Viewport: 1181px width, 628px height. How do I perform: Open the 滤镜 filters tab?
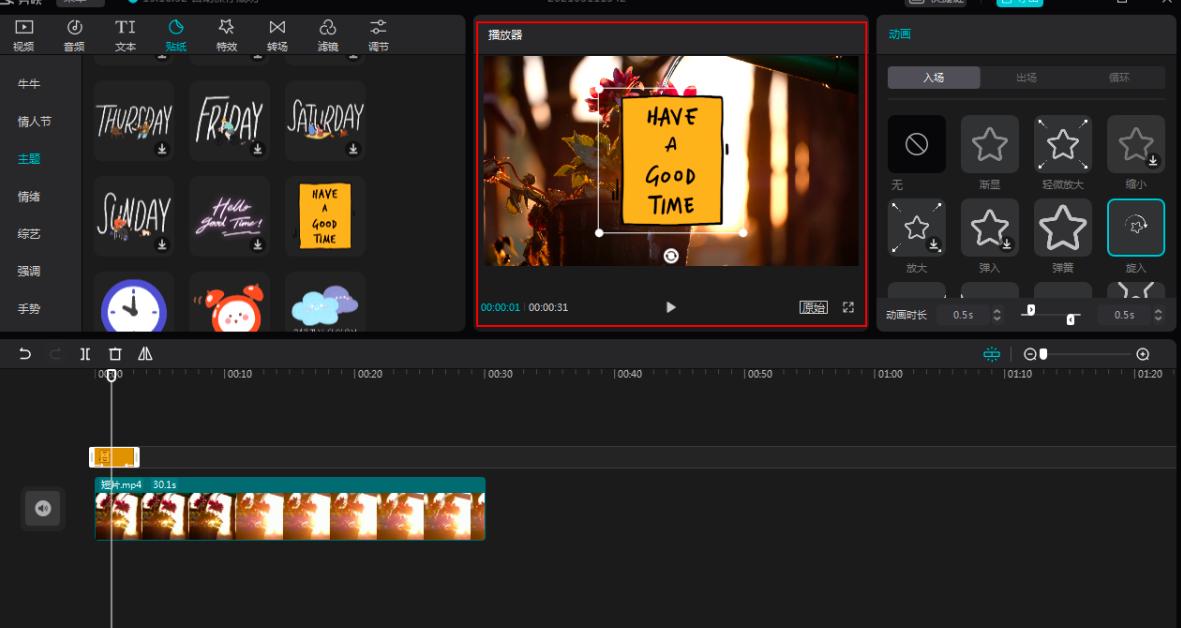pyautogui.click(x=328, y=34)
